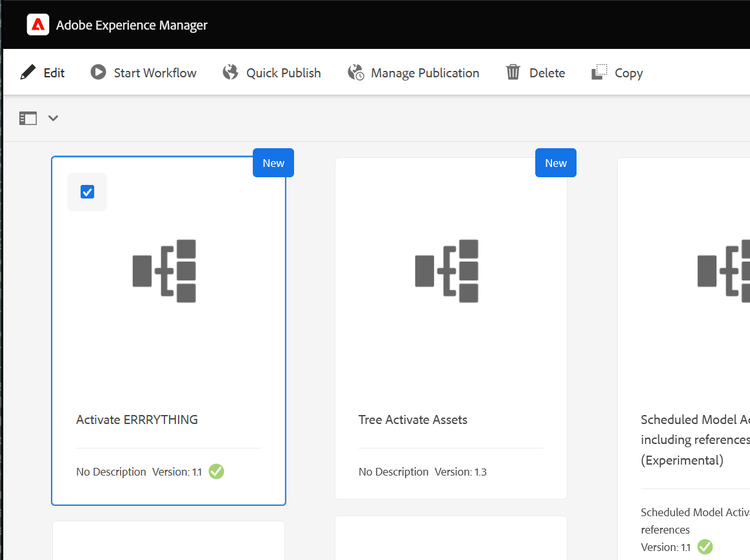This screenshot has width=750, height=560.
Task: Open Adobe Experience Manager home link
Action: 132,25
